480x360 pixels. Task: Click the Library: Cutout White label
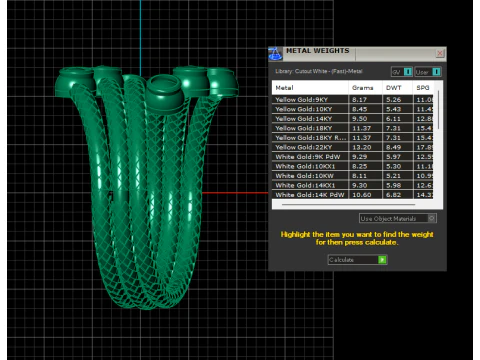318,71
